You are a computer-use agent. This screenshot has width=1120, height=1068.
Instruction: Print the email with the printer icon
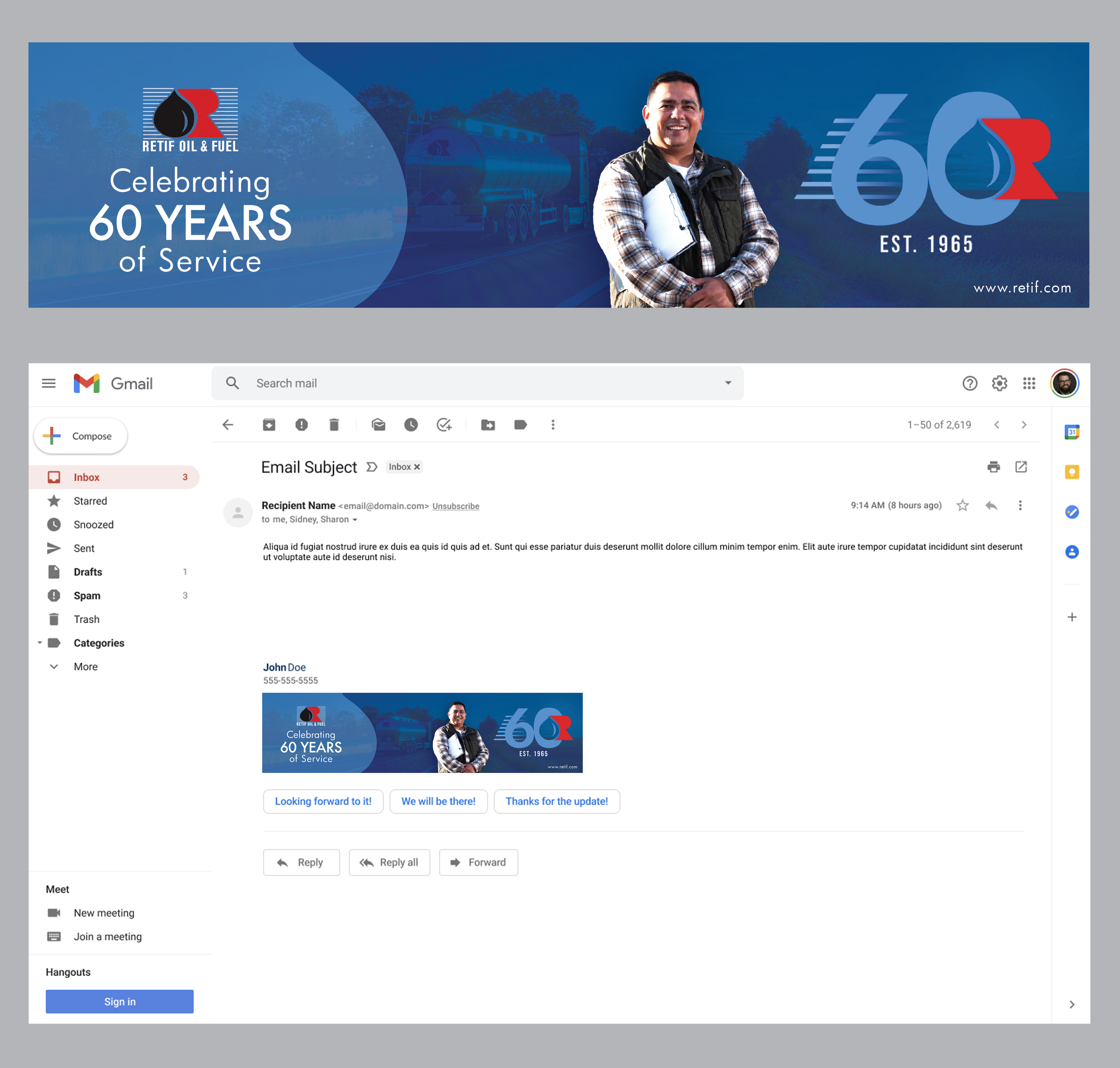tap(994, 467)
